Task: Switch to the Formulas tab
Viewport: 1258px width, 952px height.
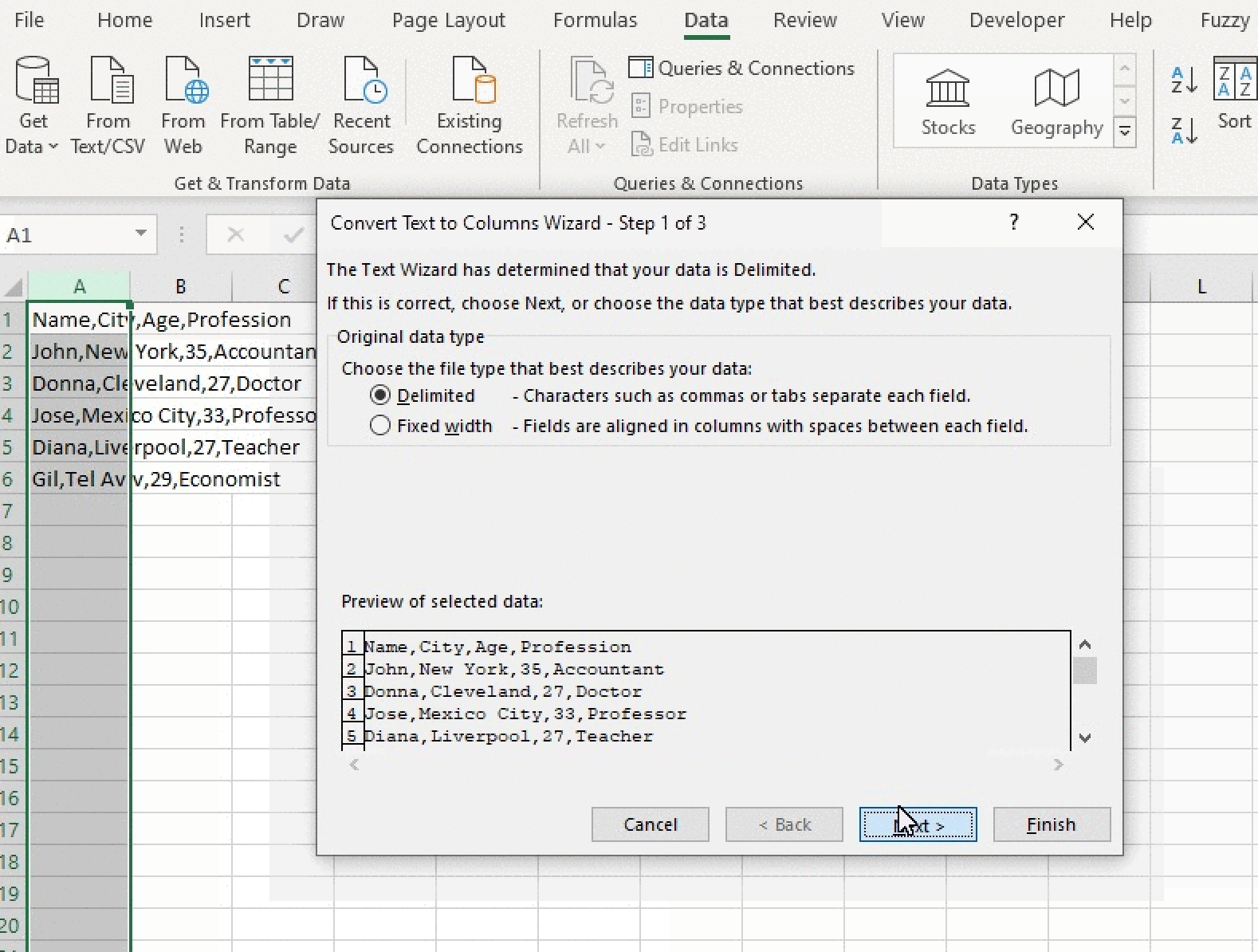Action: coord(595,20)
